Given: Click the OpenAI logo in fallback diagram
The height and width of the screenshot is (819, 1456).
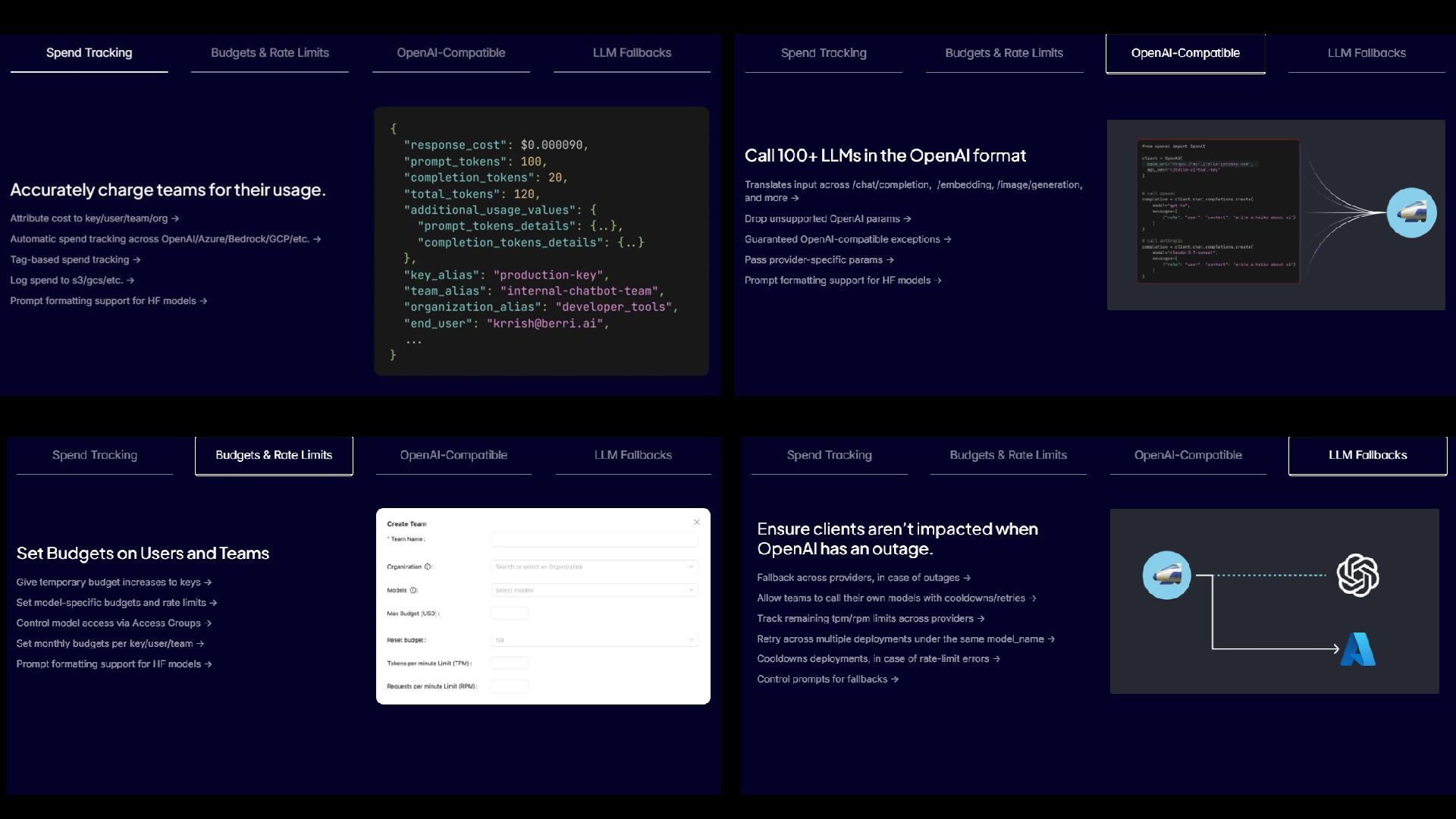Looking at the screenshot, I should [1357, 576].
